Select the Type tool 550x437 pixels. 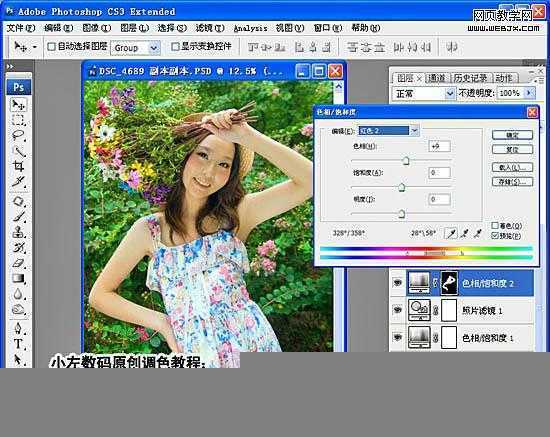point(19,344)
